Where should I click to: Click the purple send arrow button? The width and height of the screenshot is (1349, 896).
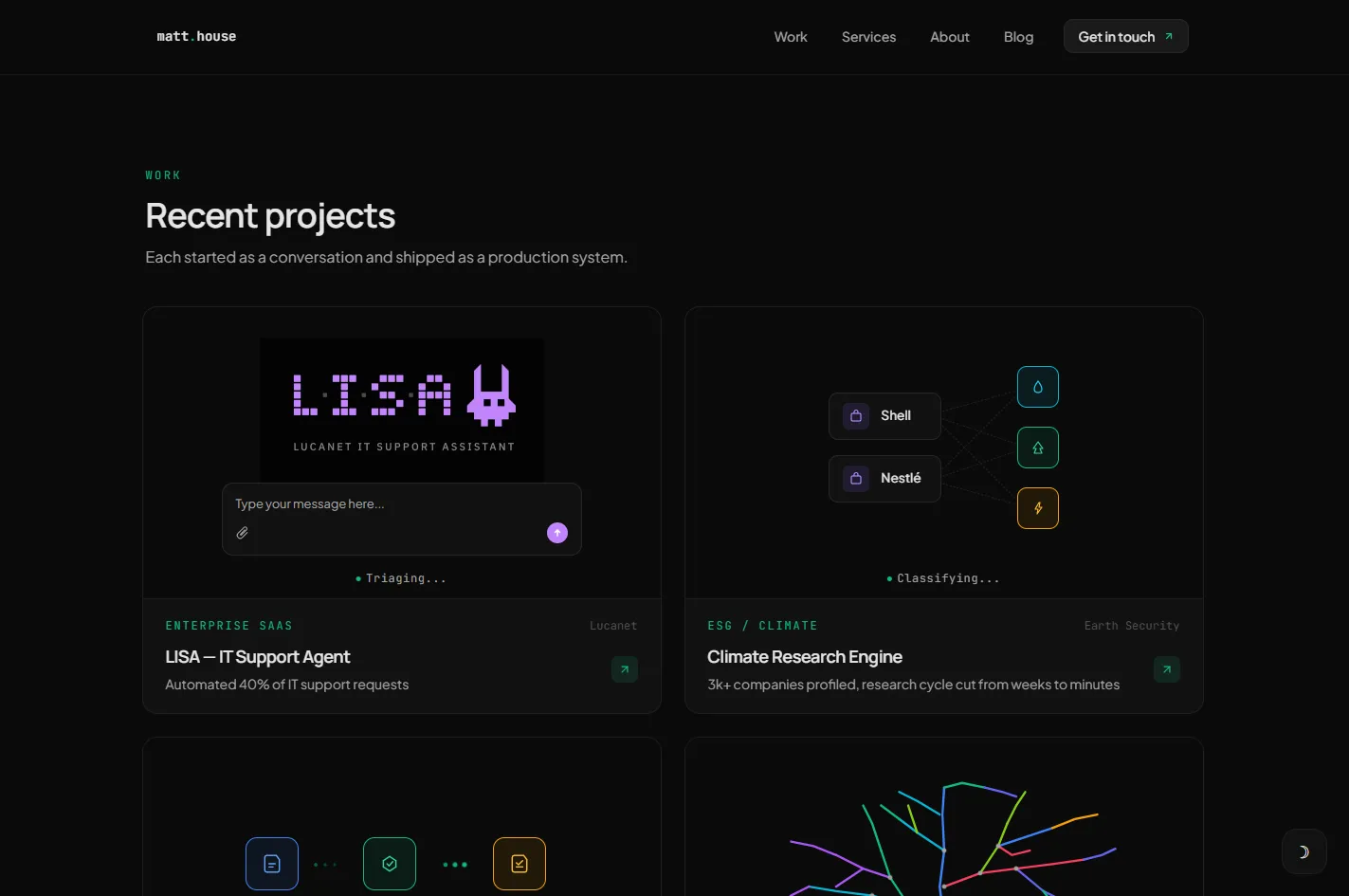[x=557, y=533]
